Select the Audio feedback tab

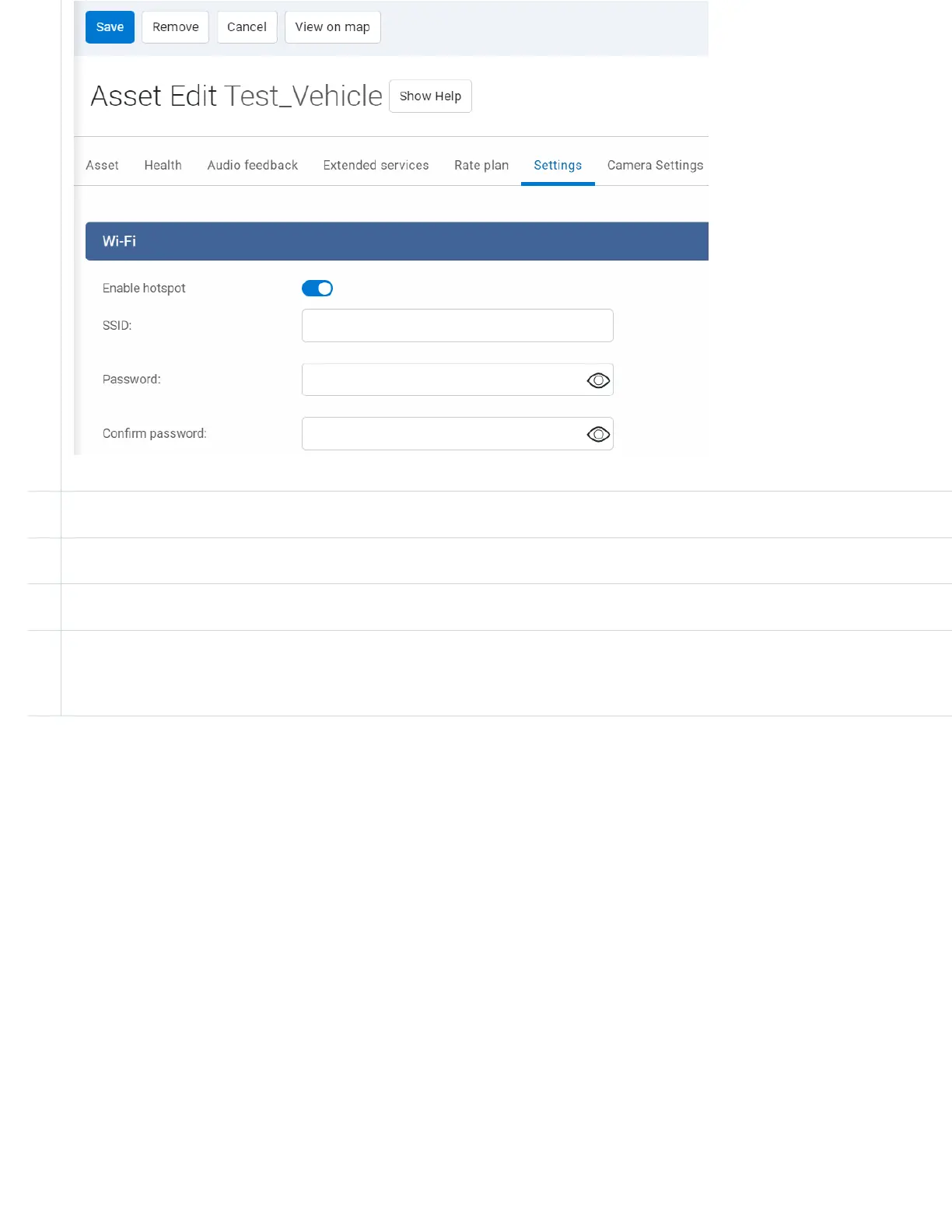(252, 165)
